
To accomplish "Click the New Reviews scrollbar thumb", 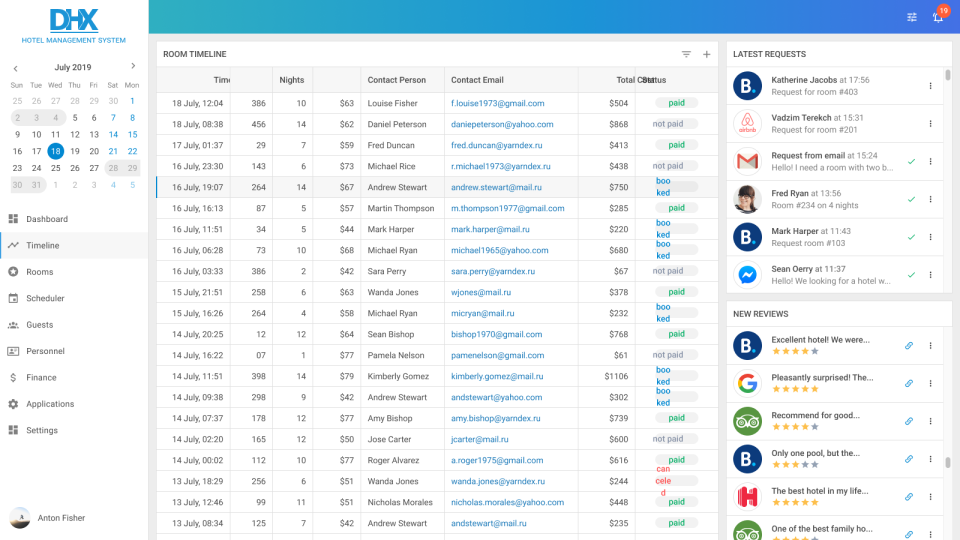I will click(x=948, y=462).
